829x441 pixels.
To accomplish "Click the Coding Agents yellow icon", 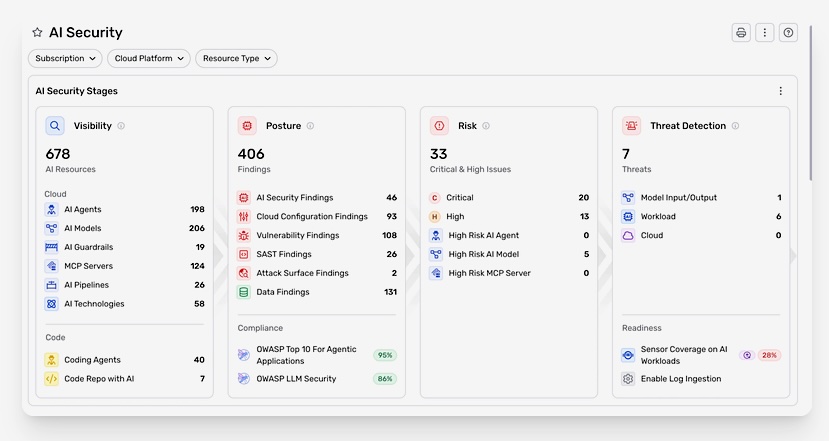I will [x=51, y=360].
